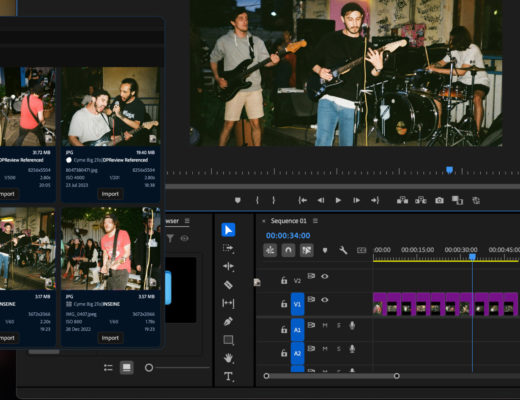Select the Track Select Forward tool
Image resolution: width=520 pixels, height=400 pixels.
[x=228, y=248]
